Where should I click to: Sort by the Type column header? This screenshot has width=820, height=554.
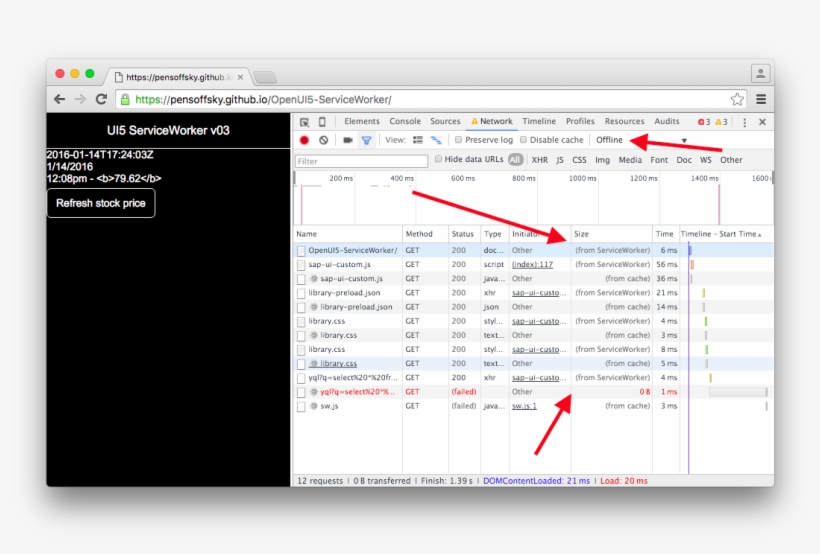click(x=494, y=234)
